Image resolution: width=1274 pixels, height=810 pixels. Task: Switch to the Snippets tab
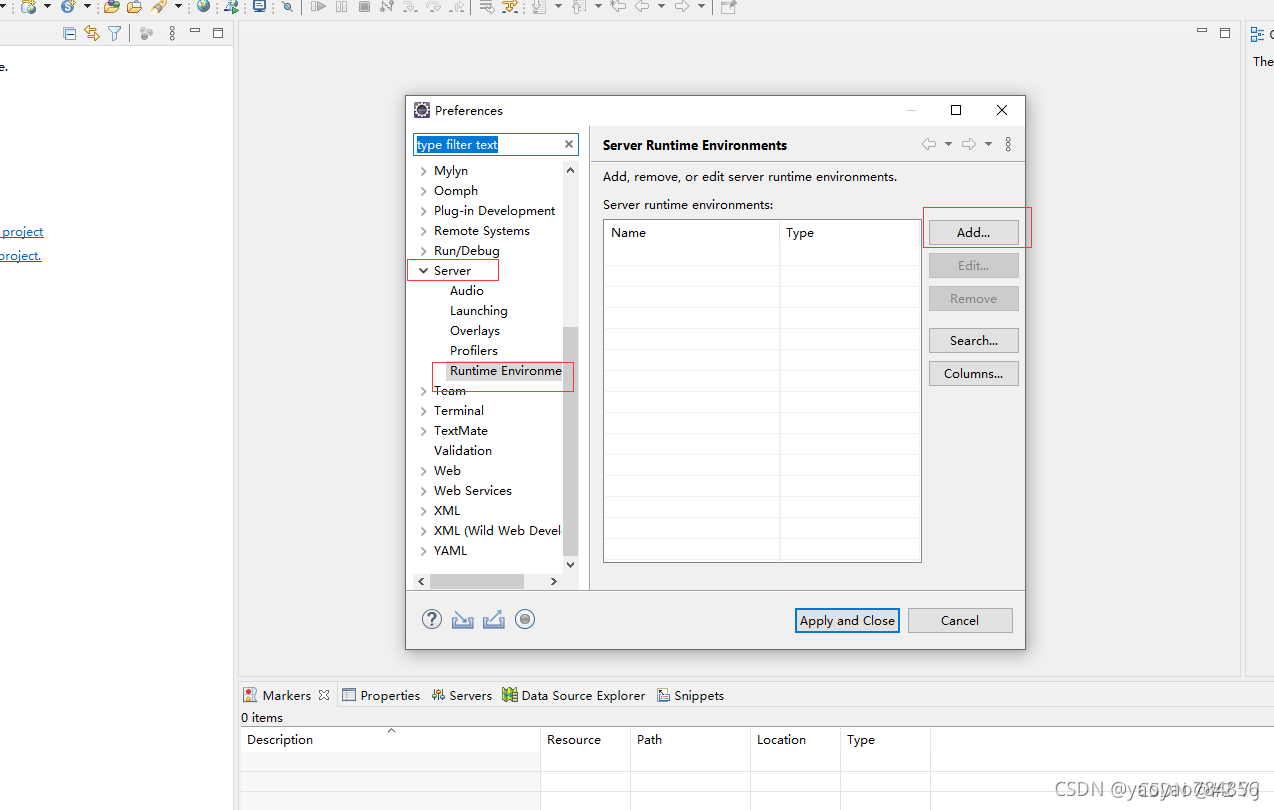(x=690, y=695)
